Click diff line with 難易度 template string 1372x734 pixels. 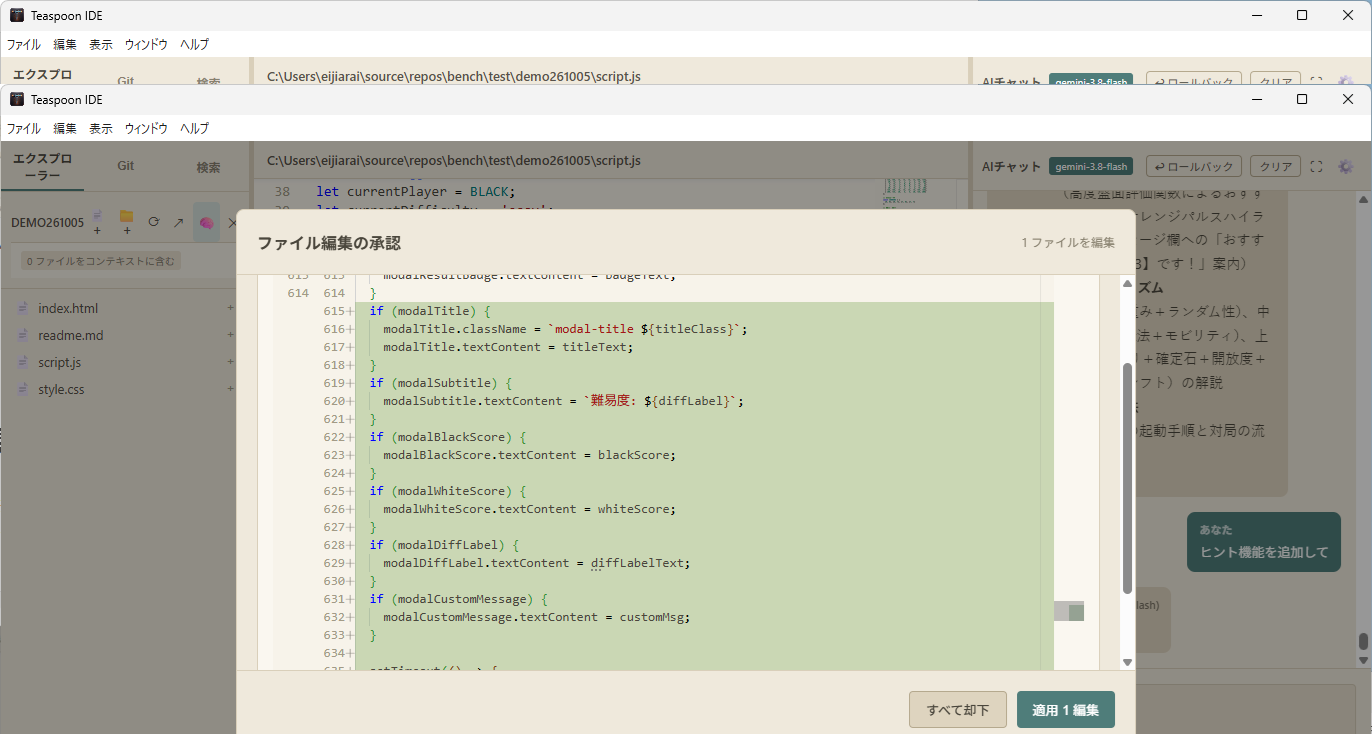pos(564,401)
